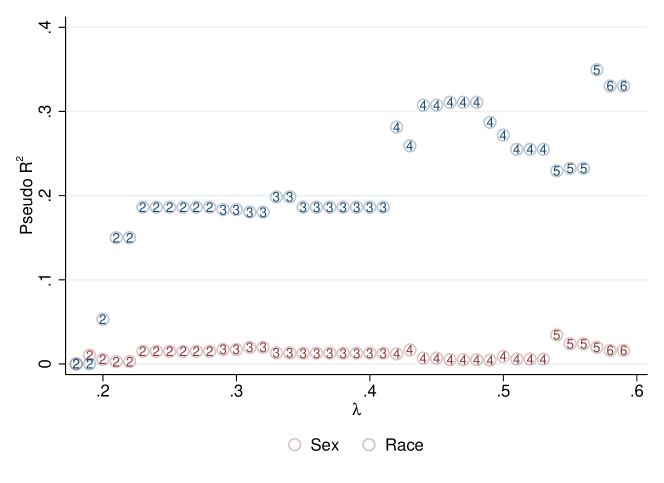Click the leftmost blue 2 marker at .15 height

tap(116, 238)
